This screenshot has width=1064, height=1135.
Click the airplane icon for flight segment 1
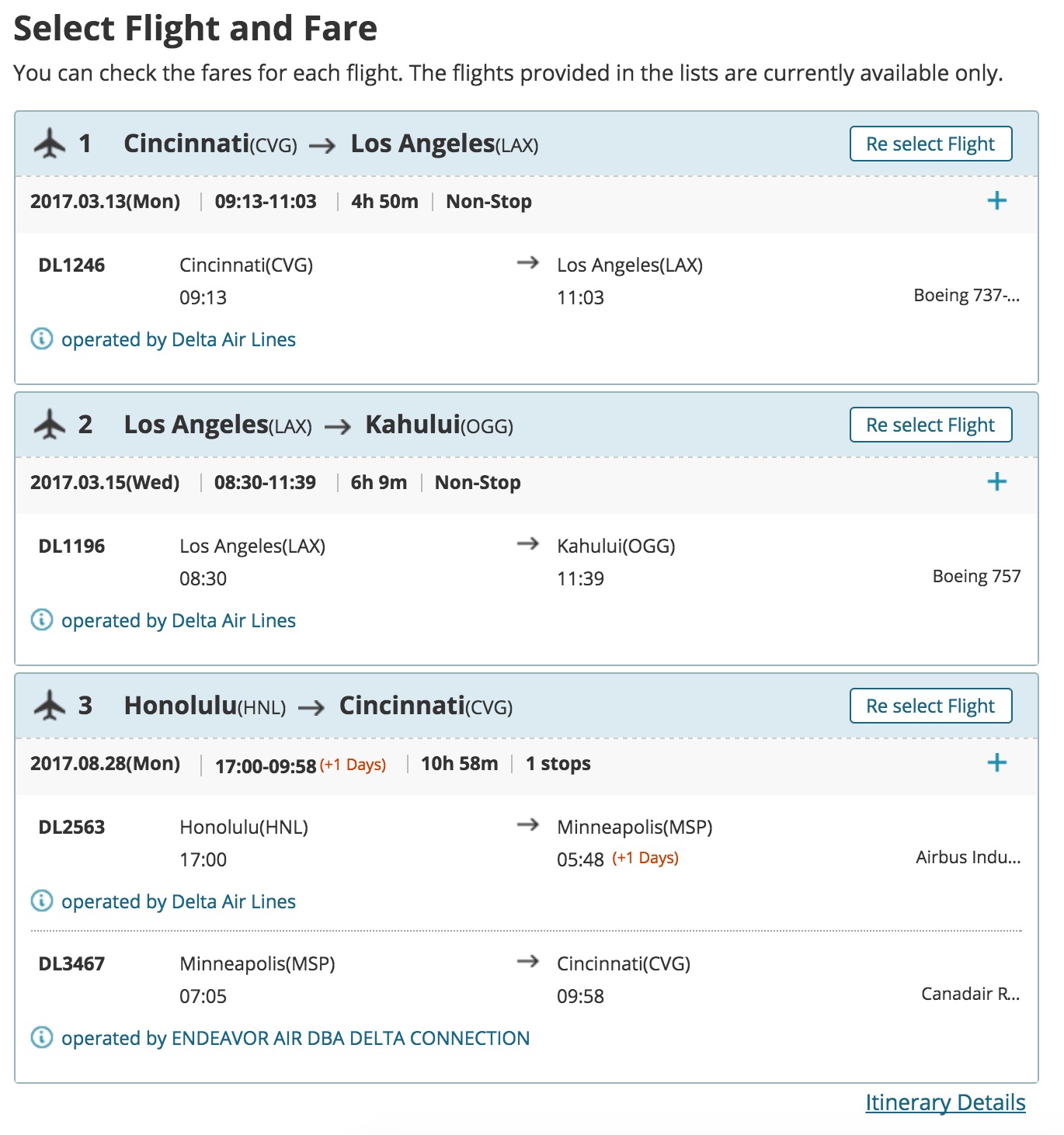[x=50, y=144]
